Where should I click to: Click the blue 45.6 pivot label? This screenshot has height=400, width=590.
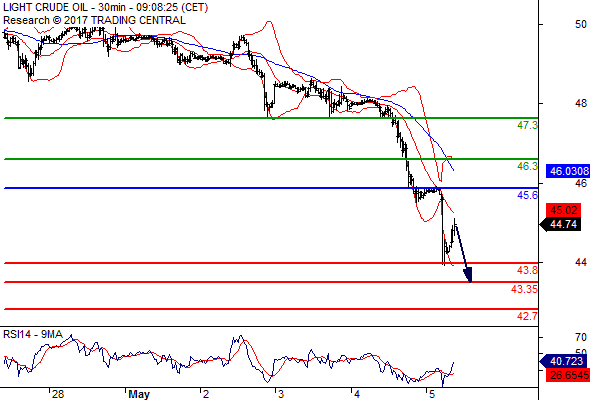click(x=527, y=195)
